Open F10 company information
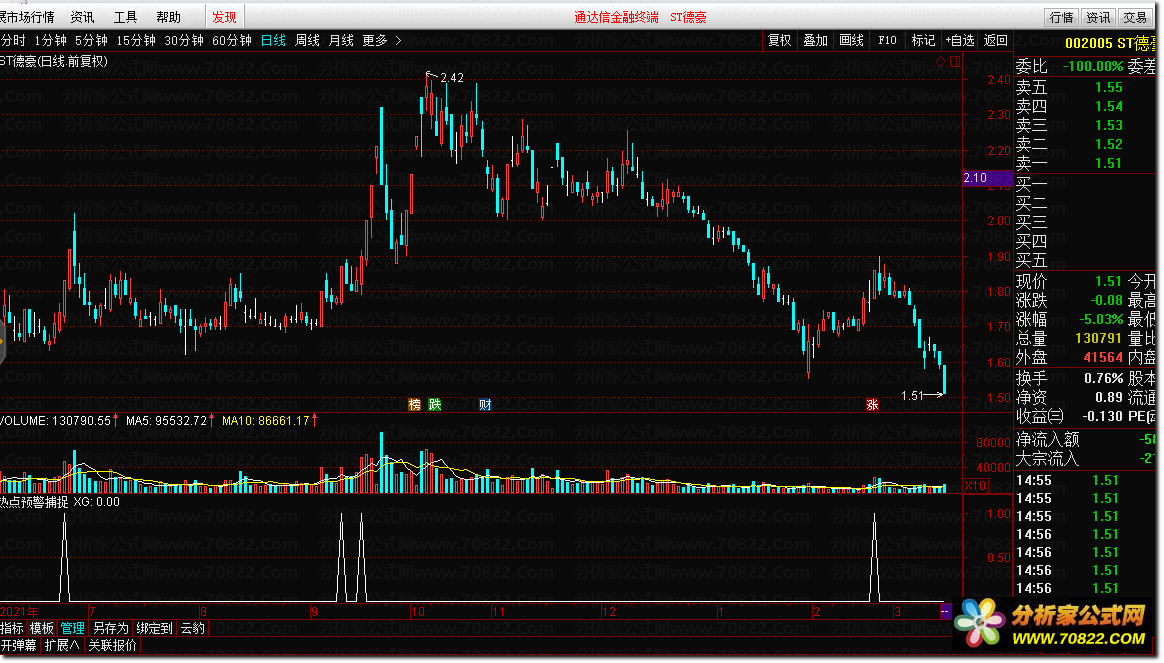 point(887,40)
